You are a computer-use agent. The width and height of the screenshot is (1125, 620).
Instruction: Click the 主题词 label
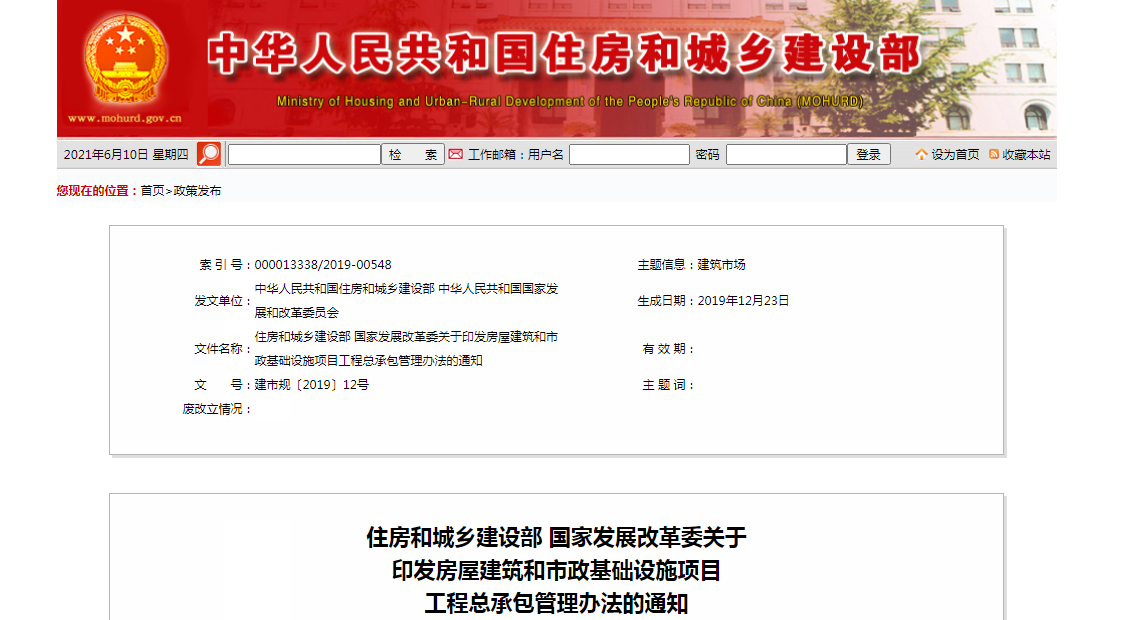click(665, 385)
